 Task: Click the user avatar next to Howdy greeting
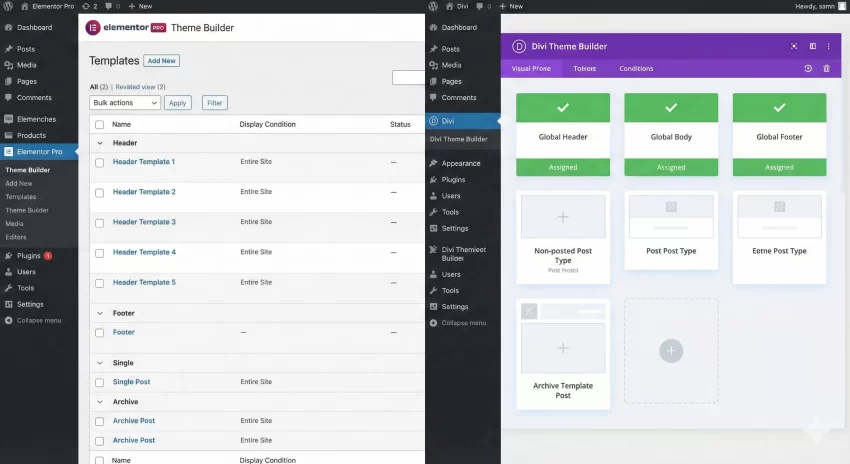coord(842,7)
